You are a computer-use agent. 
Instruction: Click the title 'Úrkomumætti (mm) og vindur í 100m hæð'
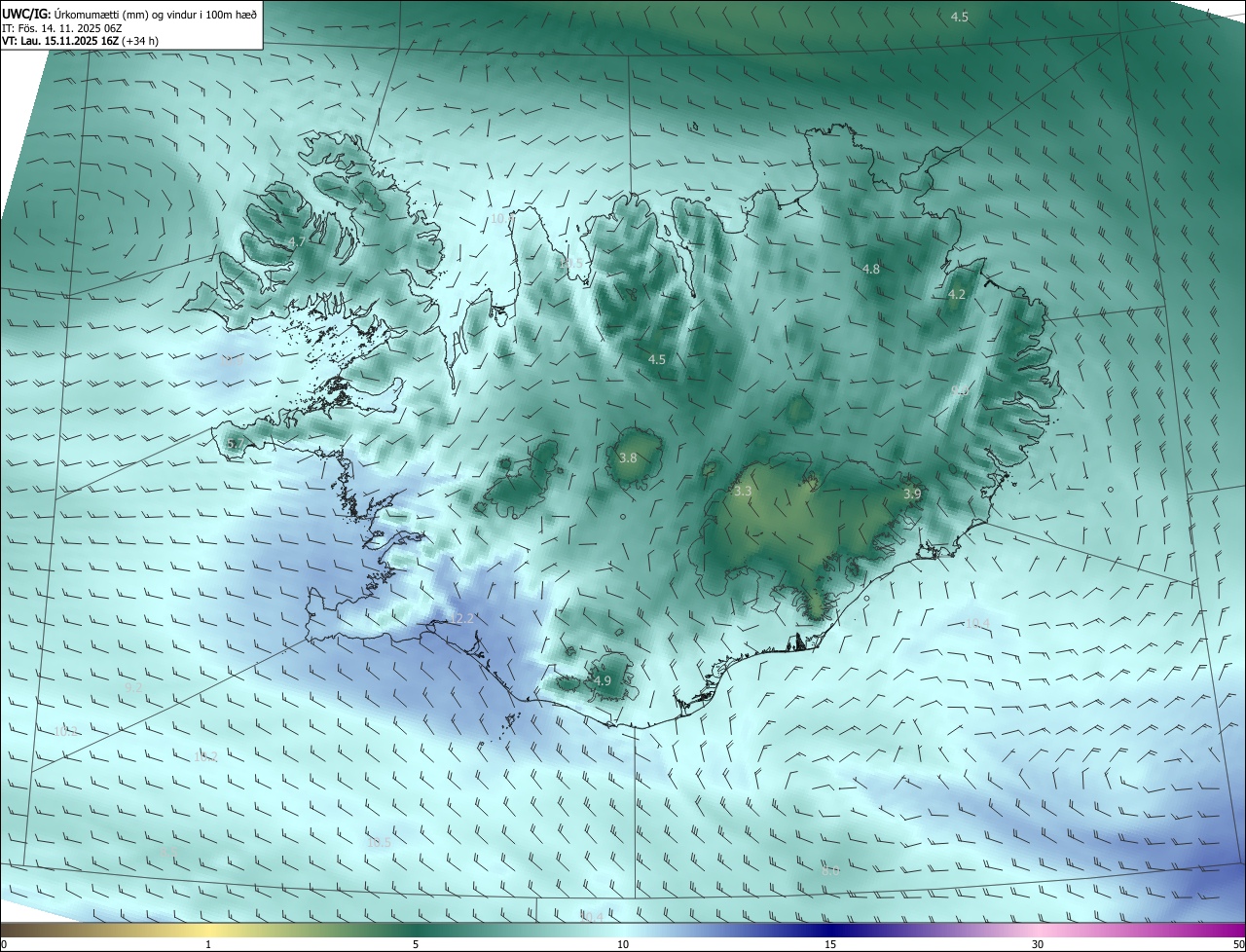point(154,14)
